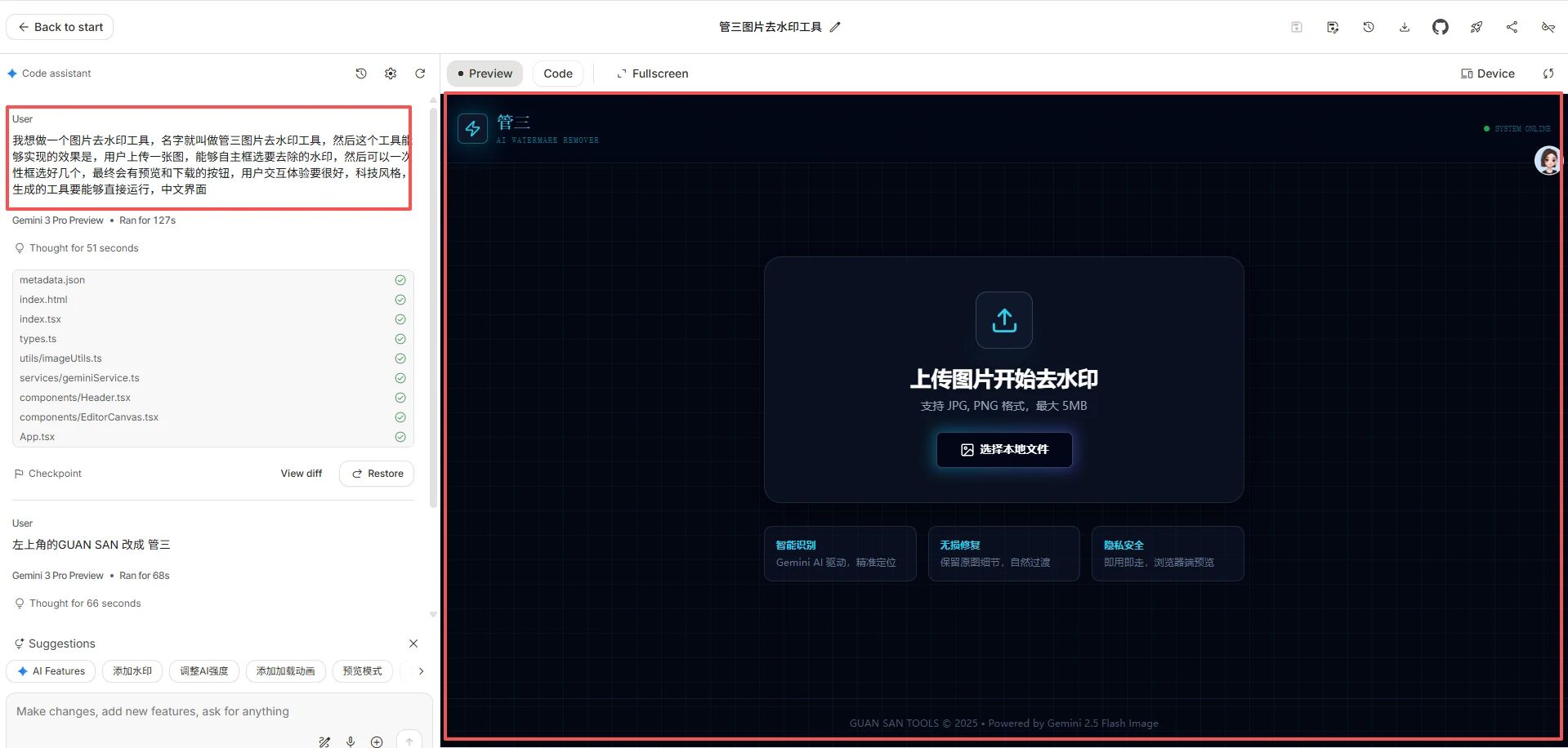
Task: Toggle the Device preview mode
Action: point(1486,73)
